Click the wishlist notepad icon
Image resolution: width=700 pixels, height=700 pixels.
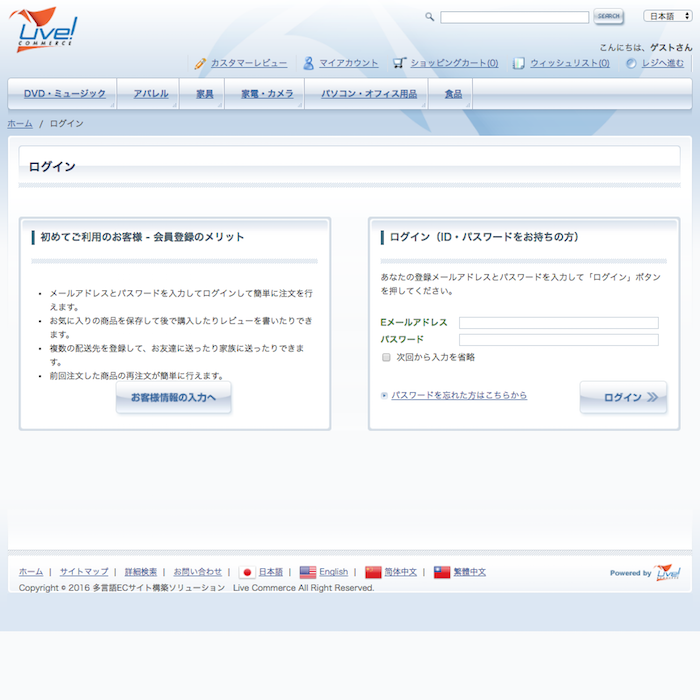[x=519, y=63]
